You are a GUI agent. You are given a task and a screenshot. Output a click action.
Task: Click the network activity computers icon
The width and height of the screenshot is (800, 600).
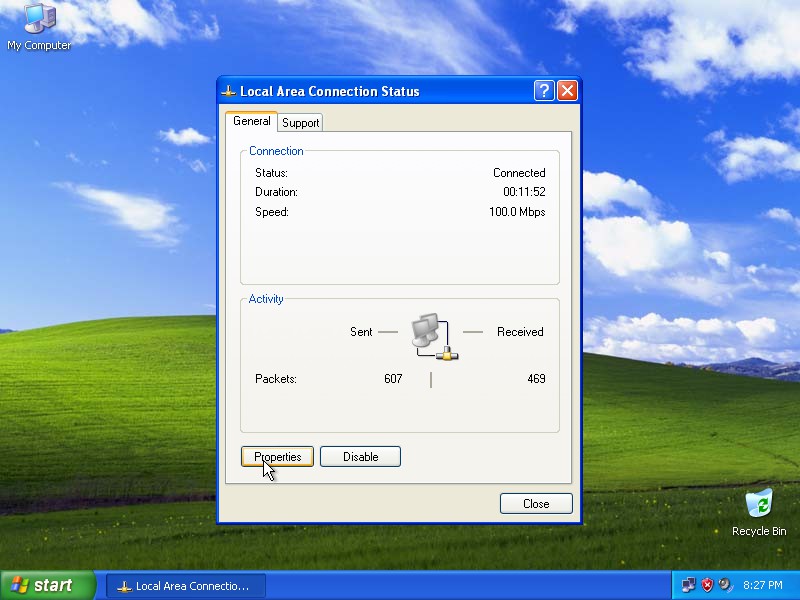(435, 336)
